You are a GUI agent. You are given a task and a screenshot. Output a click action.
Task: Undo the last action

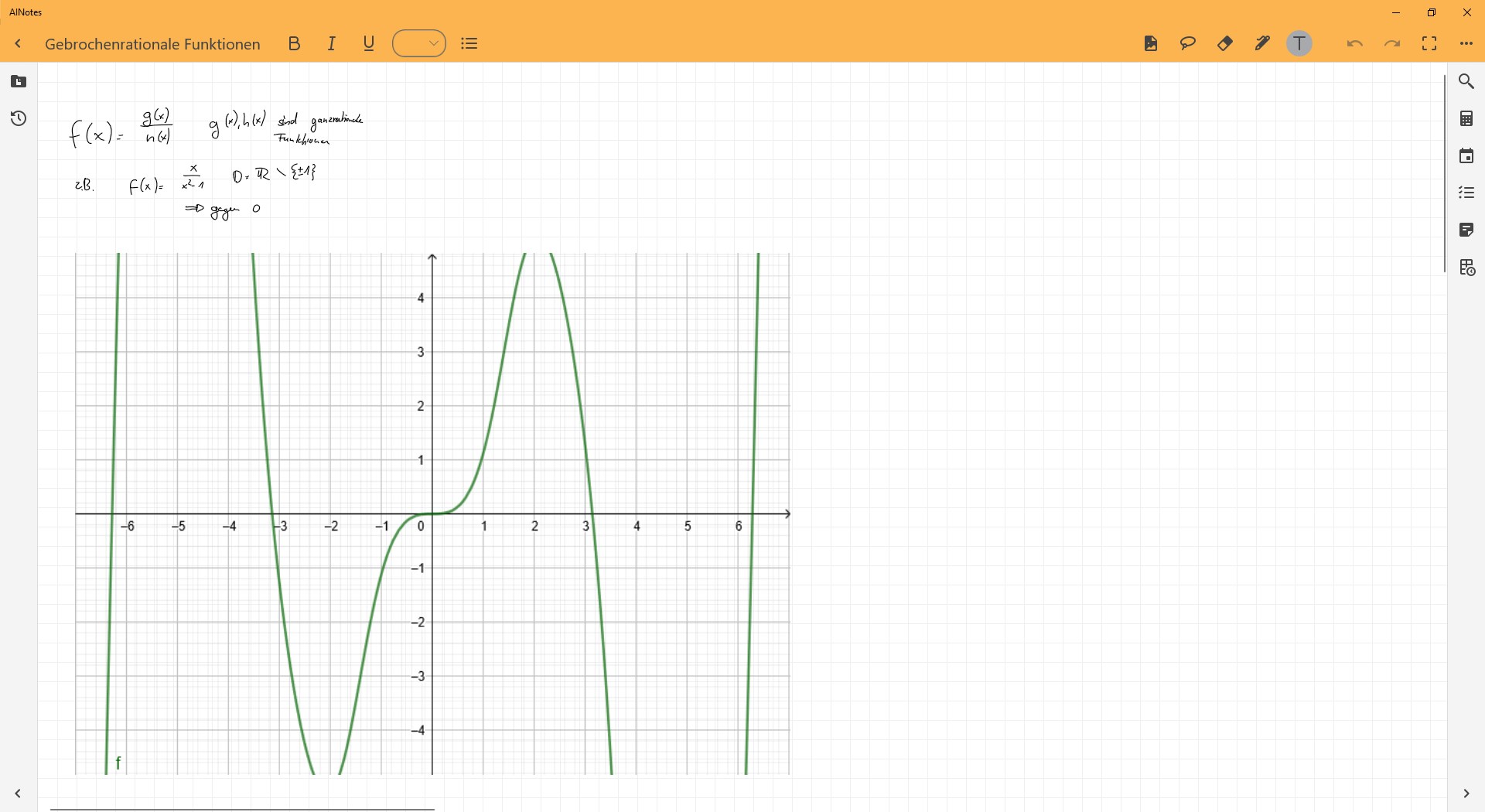1354,43
